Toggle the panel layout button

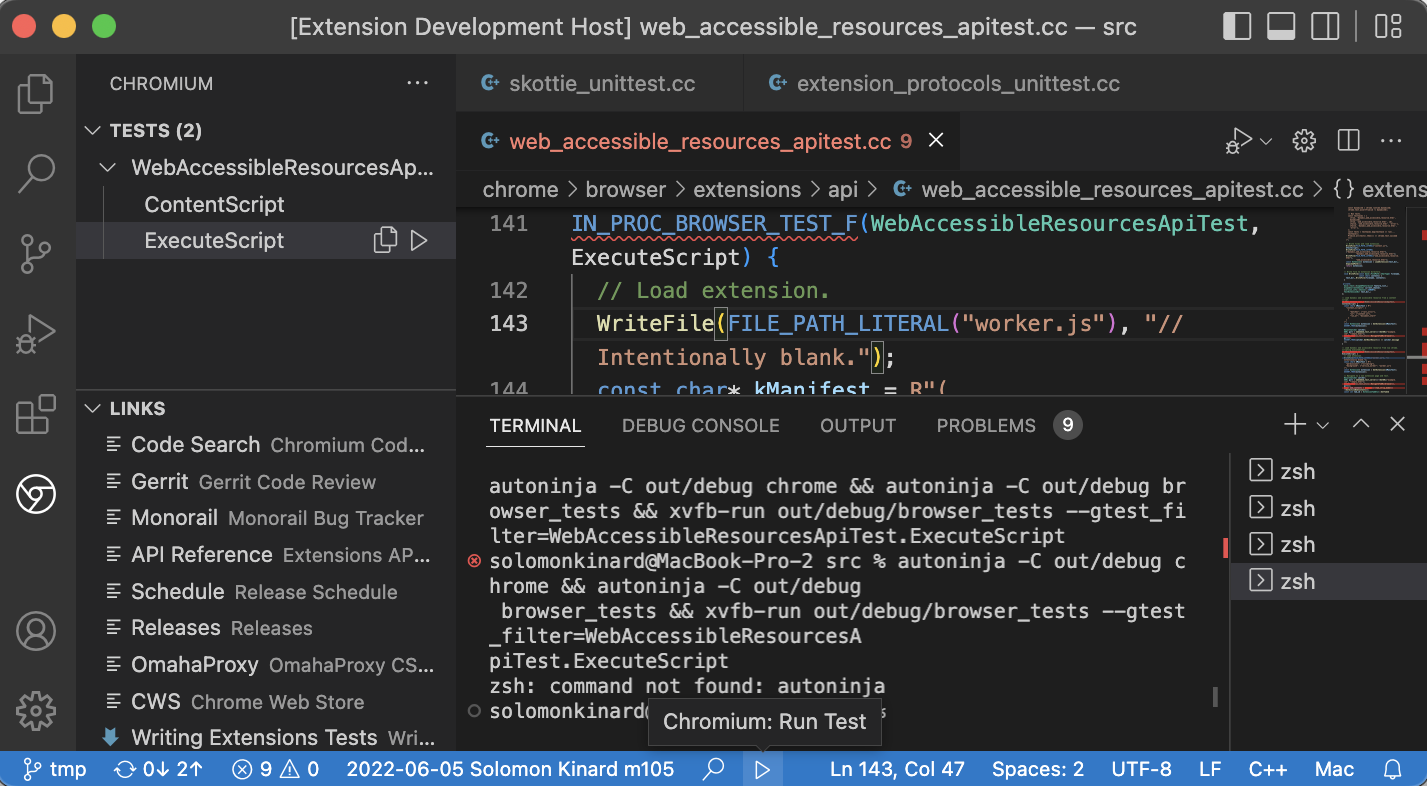pos(1281,26)
